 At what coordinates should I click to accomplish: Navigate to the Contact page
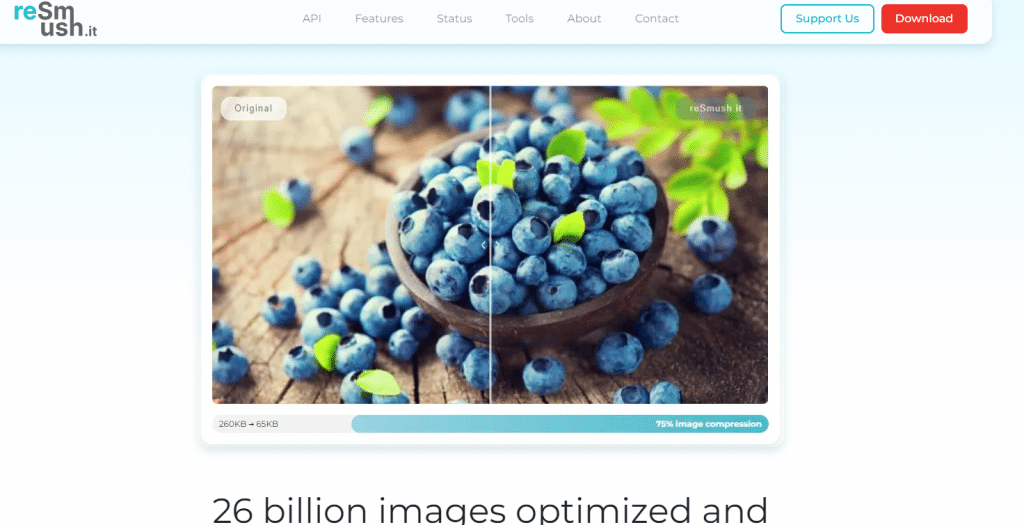[656, 19]
